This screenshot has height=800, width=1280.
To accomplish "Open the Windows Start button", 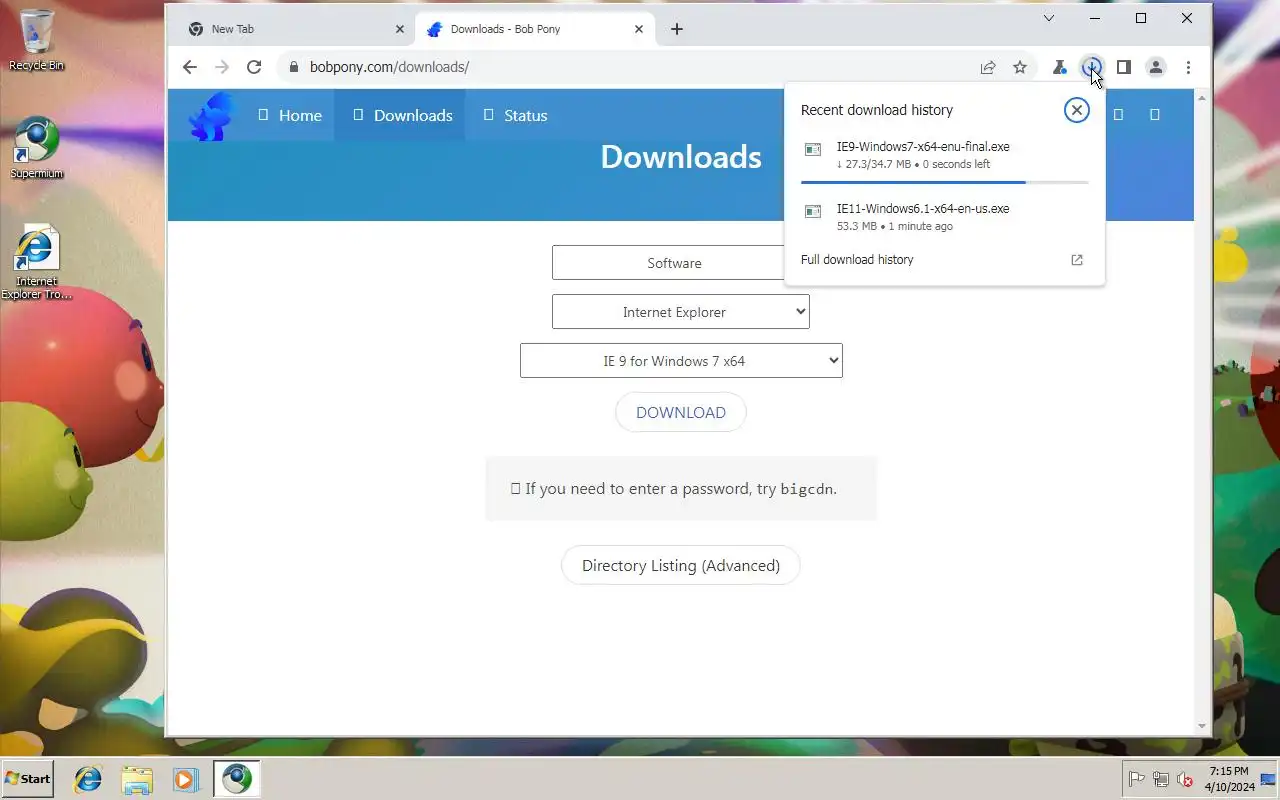I will tap(28, 779).
